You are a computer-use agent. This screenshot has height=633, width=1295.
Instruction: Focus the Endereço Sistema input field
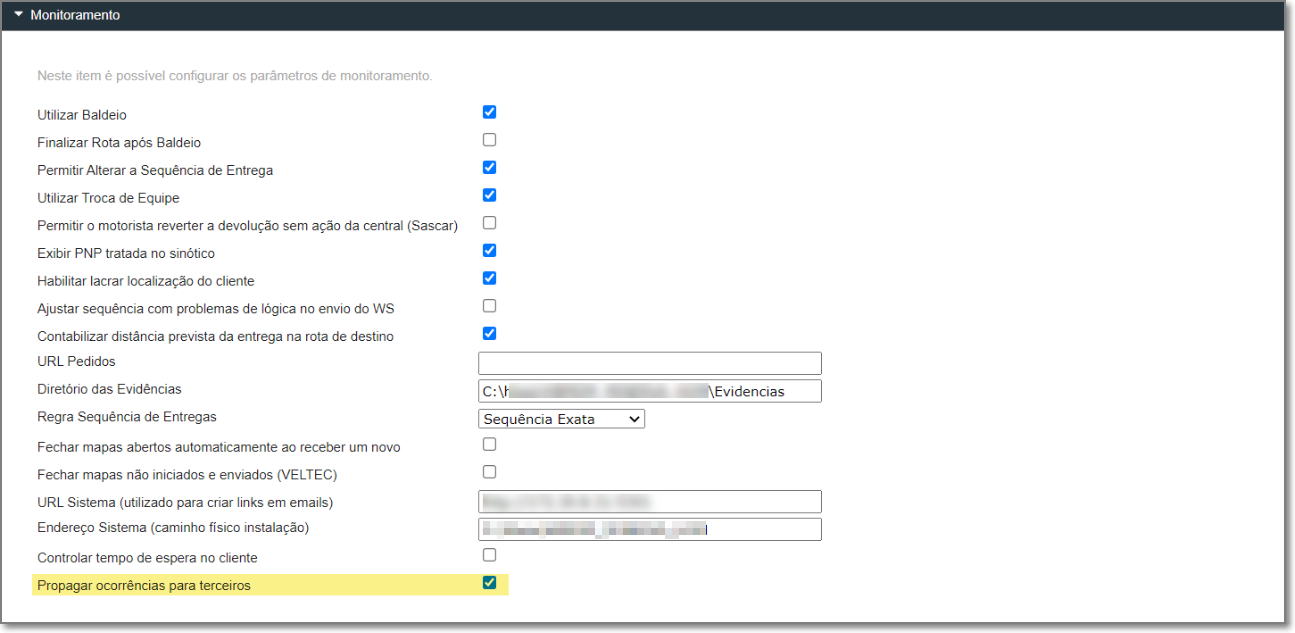(x=650, y=529)
